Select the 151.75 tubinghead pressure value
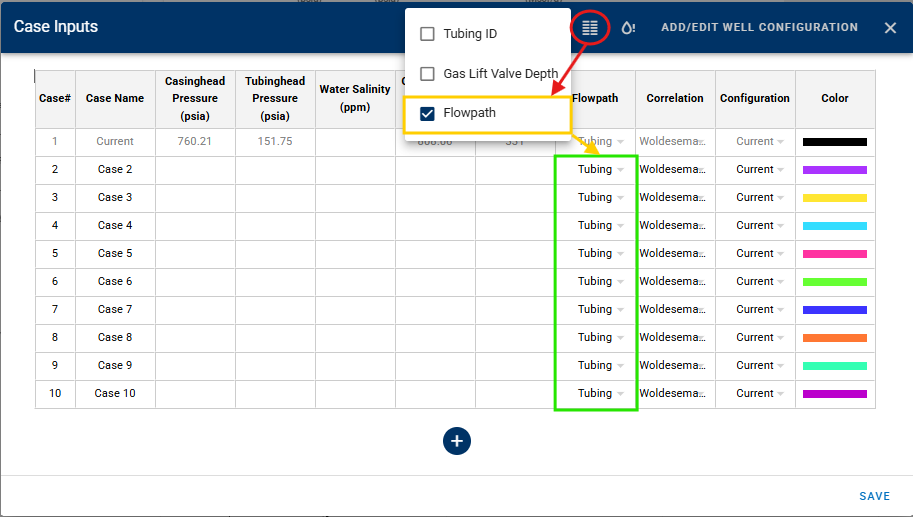 [x=275, y=141]
